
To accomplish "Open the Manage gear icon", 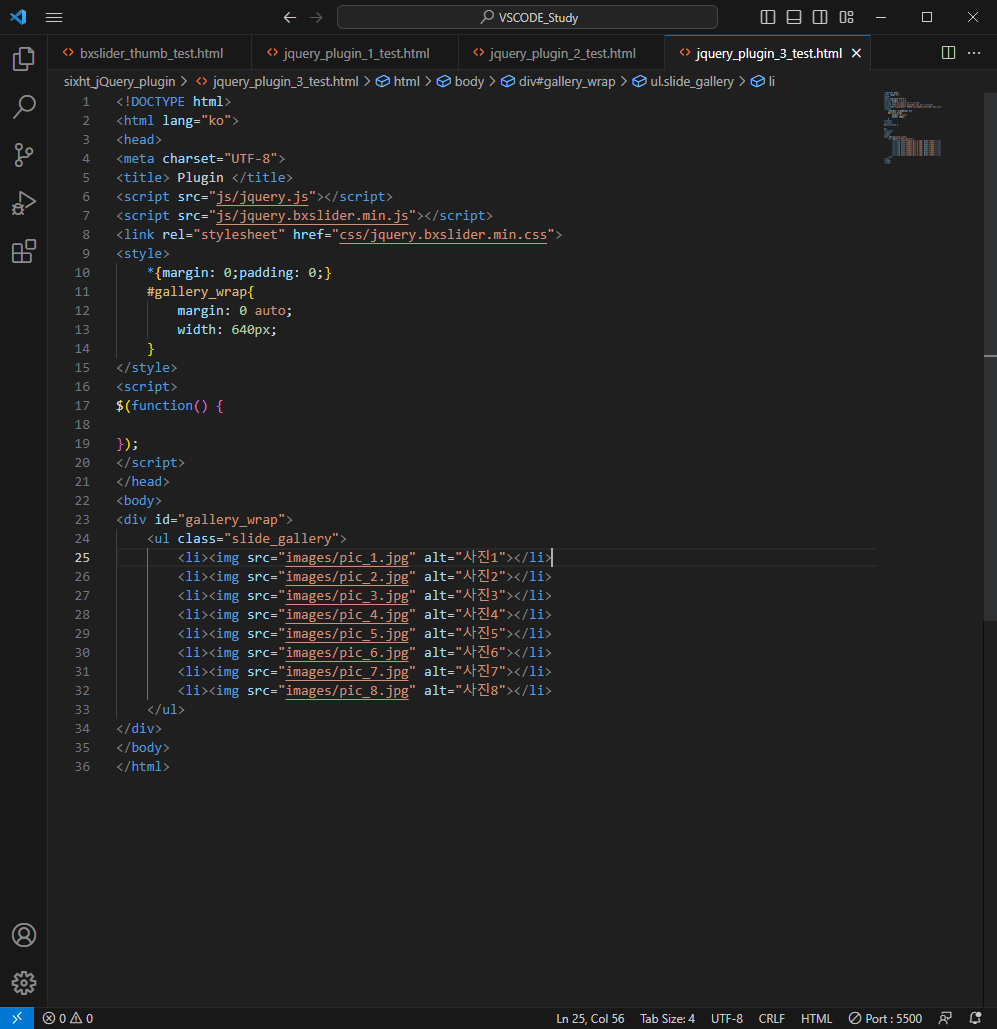I will 24,982.
